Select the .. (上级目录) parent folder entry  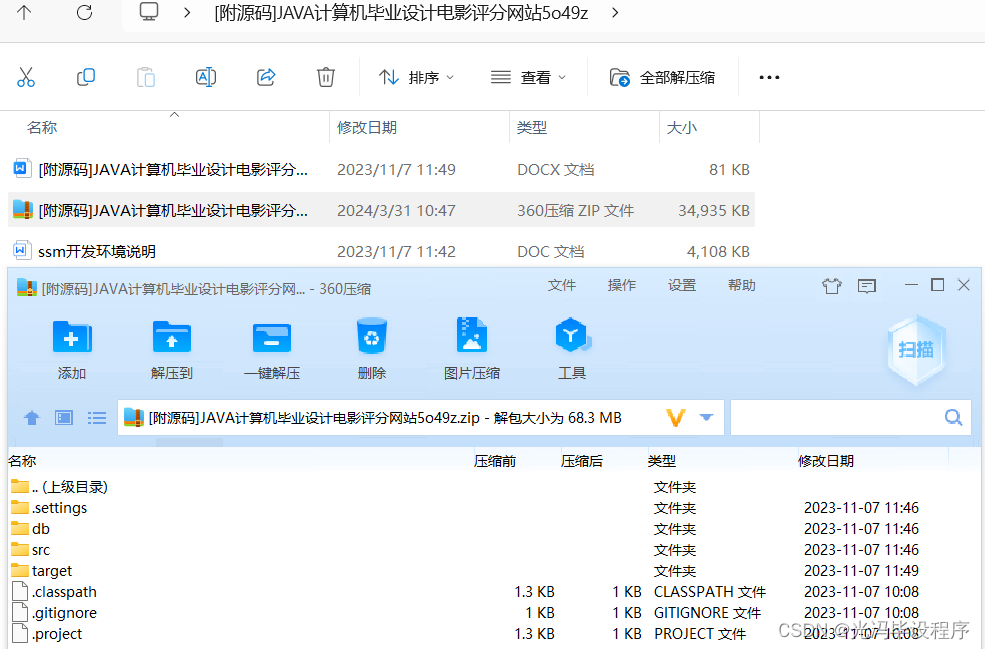coord(60,487)
